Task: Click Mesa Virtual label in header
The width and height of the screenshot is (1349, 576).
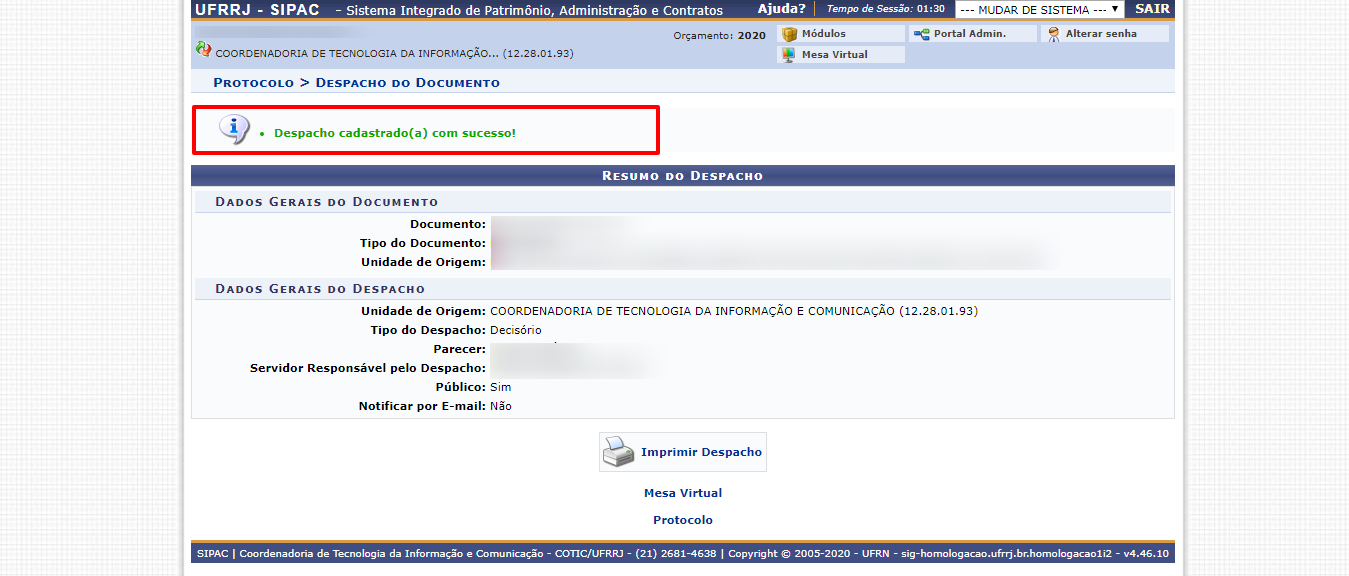Action: pyautogui.click(x=834, y=55)
